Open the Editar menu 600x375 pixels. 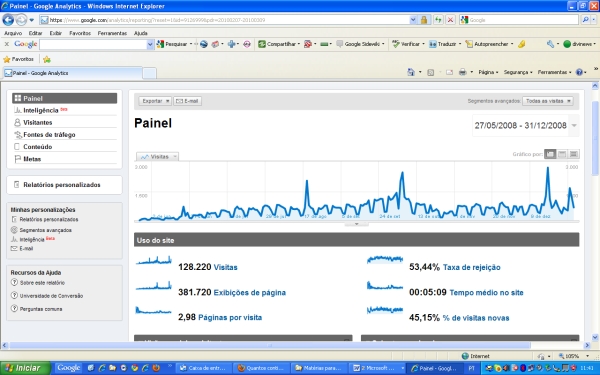35,33
